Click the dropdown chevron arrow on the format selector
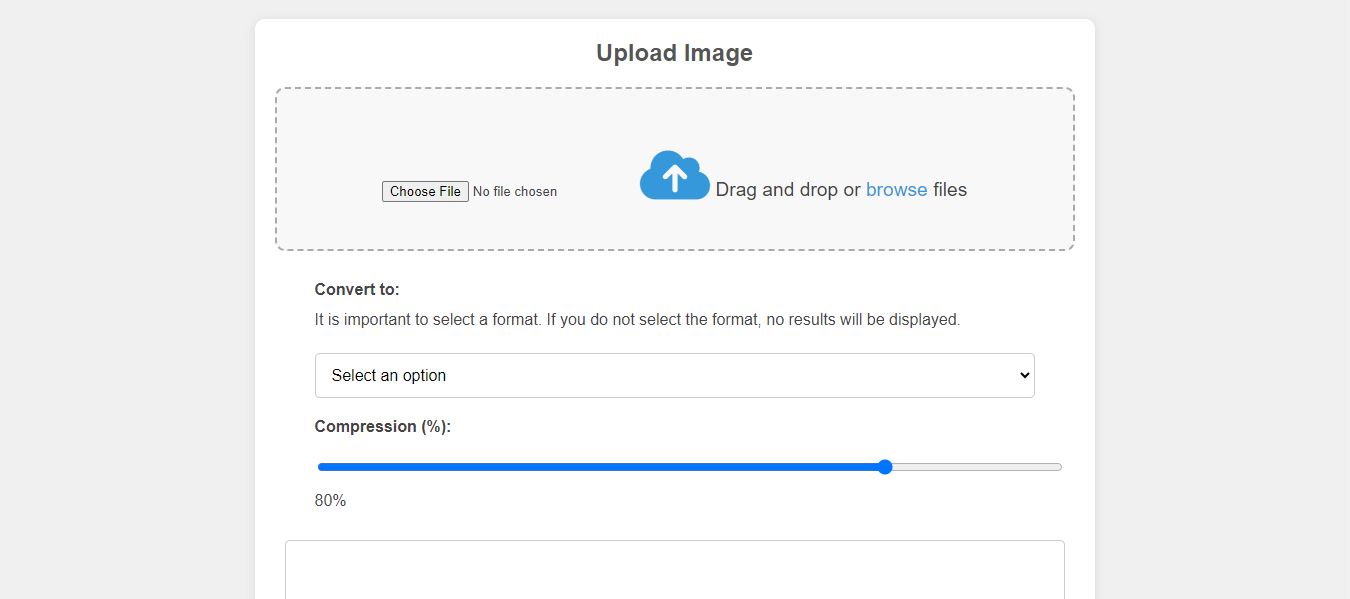Viewport: 1350px width, 599px height. (x=1023, y=375)
